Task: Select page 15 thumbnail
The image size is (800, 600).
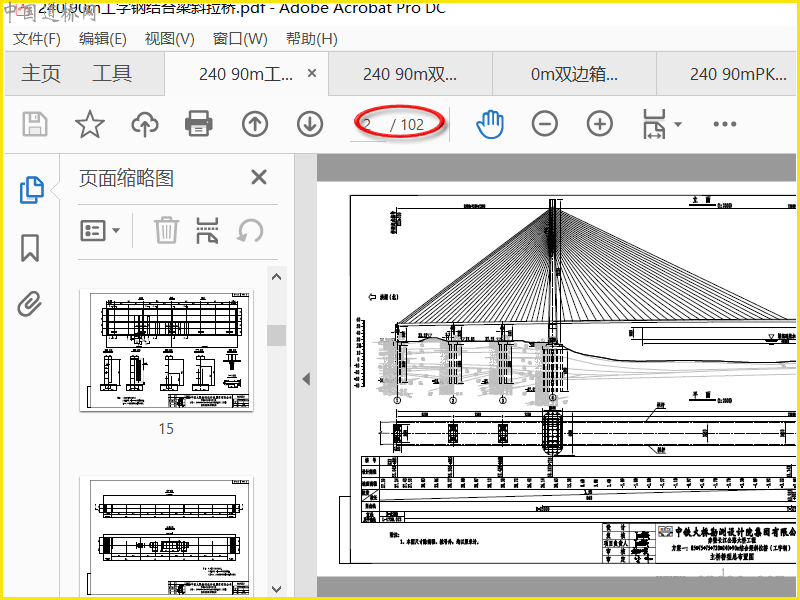Action: coord(166,351)
